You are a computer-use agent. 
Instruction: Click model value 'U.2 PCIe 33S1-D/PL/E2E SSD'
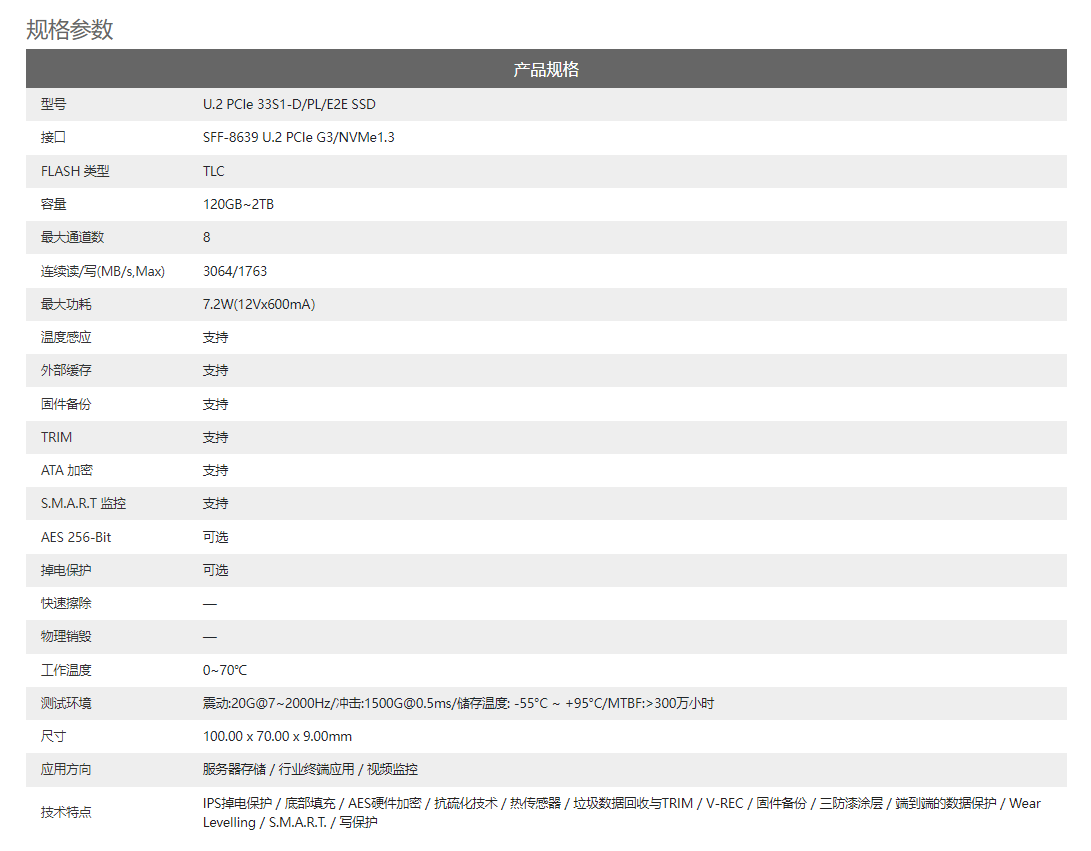coord(289,104)
